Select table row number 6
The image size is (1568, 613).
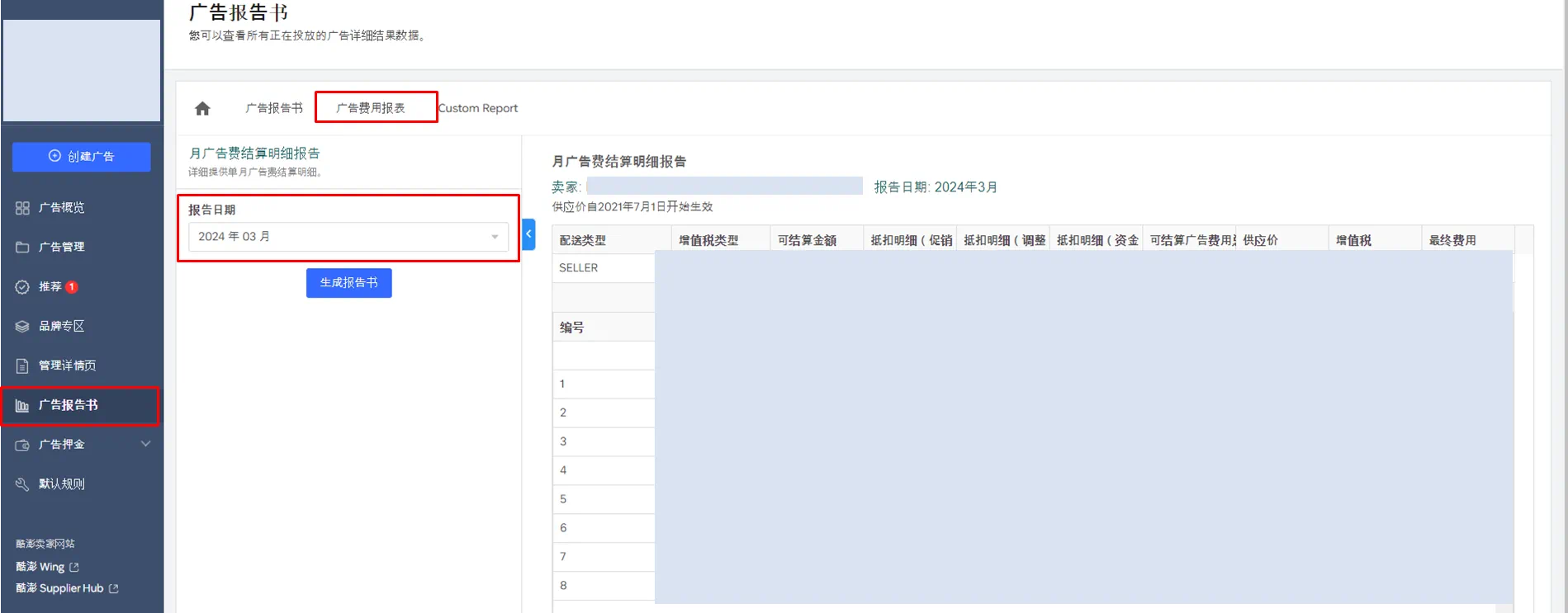(x=604, y=528)
